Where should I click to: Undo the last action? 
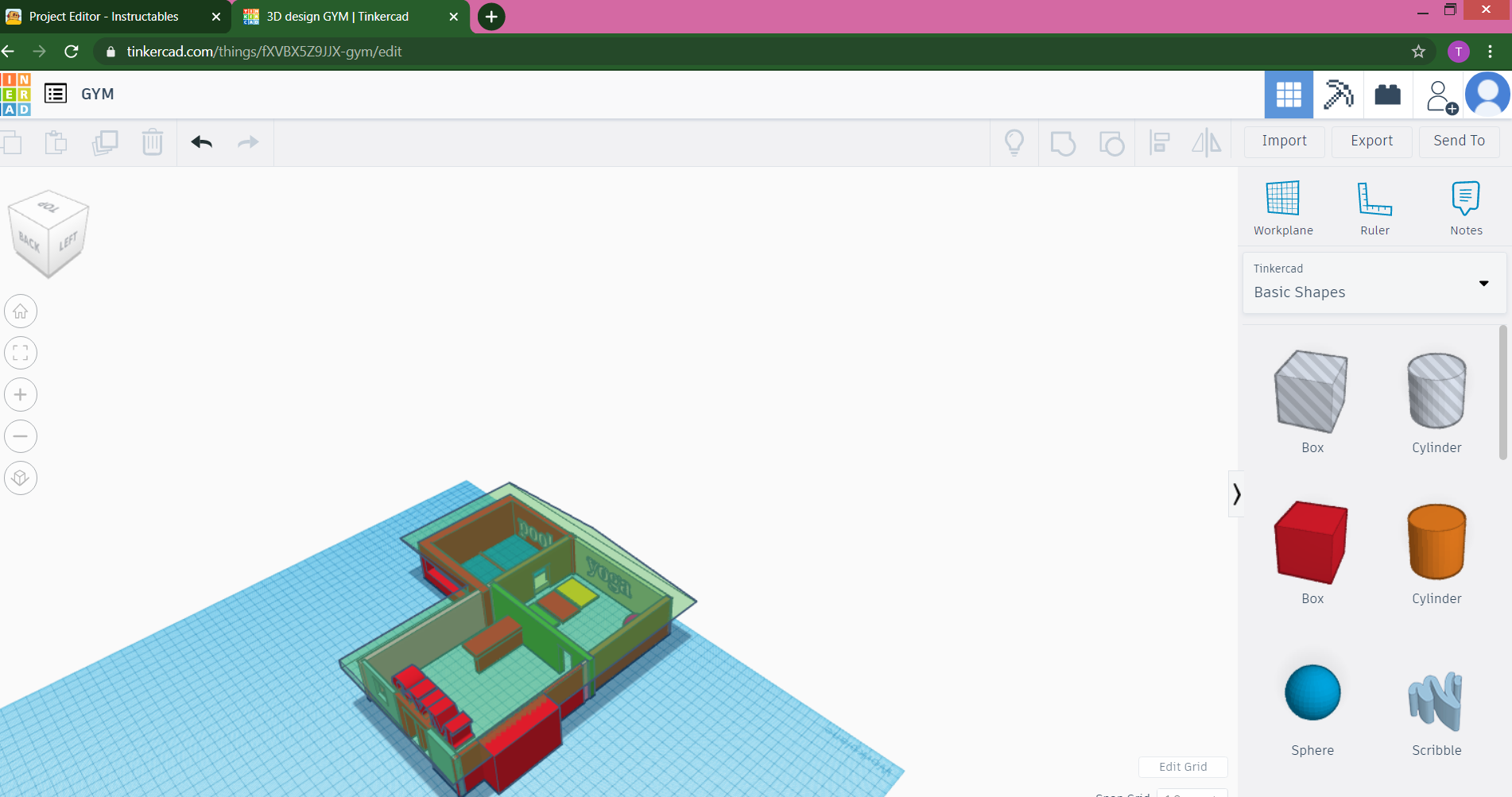pos(202,142)
